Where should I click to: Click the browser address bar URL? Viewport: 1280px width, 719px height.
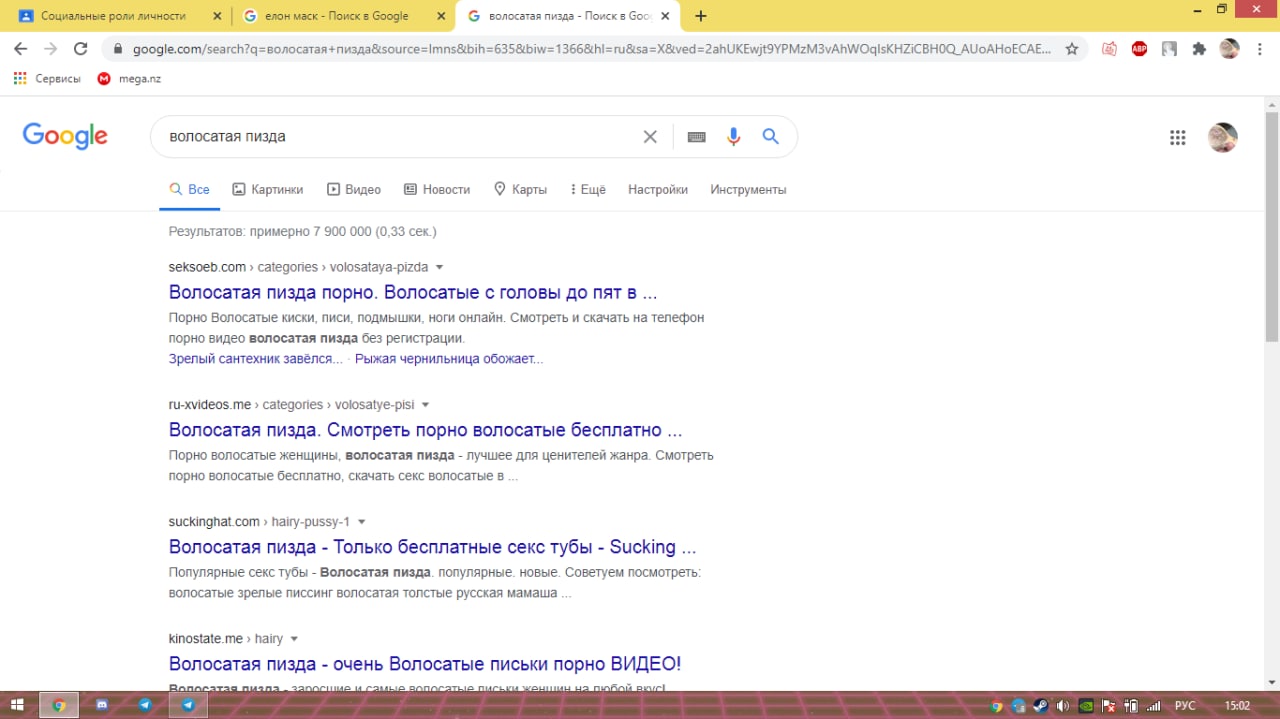pyautogui.click(x=590, y=48)
